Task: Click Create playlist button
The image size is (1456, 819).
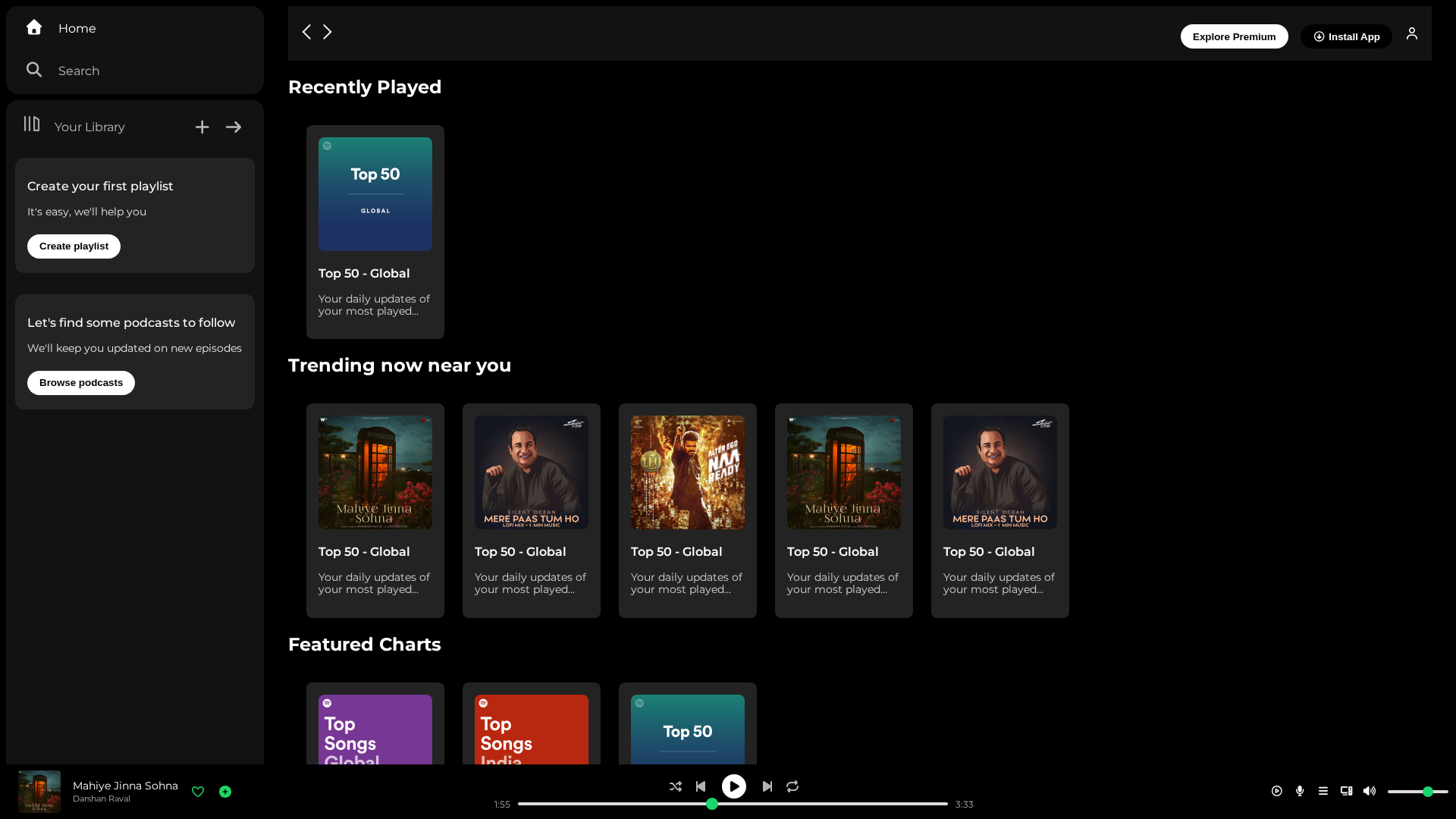Action: tap(74, 246)
